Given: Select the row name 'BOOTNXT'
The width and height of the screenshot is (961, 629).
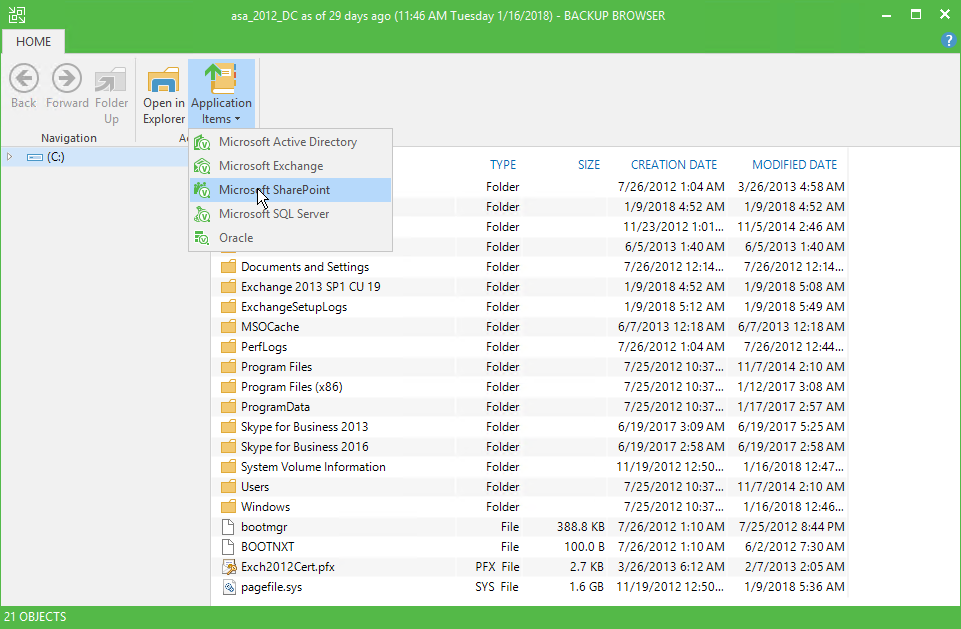Looking at the screenshot, I should (267, 547).
